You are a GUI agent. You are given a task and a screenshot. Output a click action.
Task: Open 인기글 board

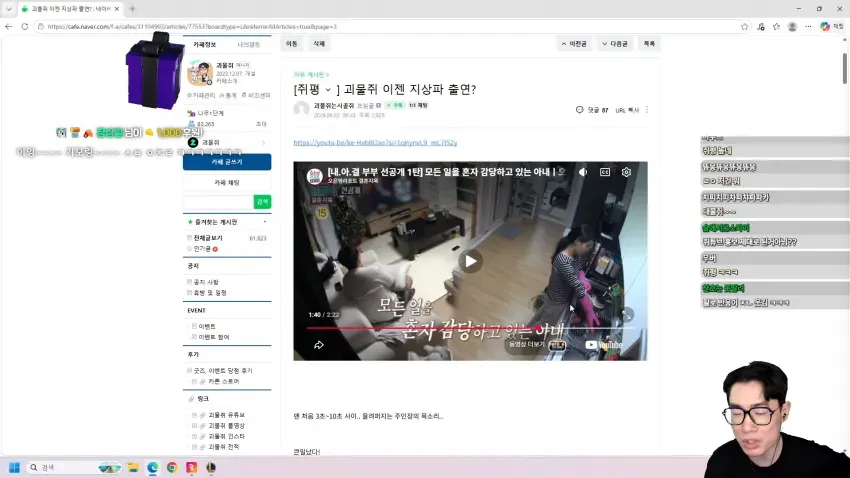coord(202,249)
